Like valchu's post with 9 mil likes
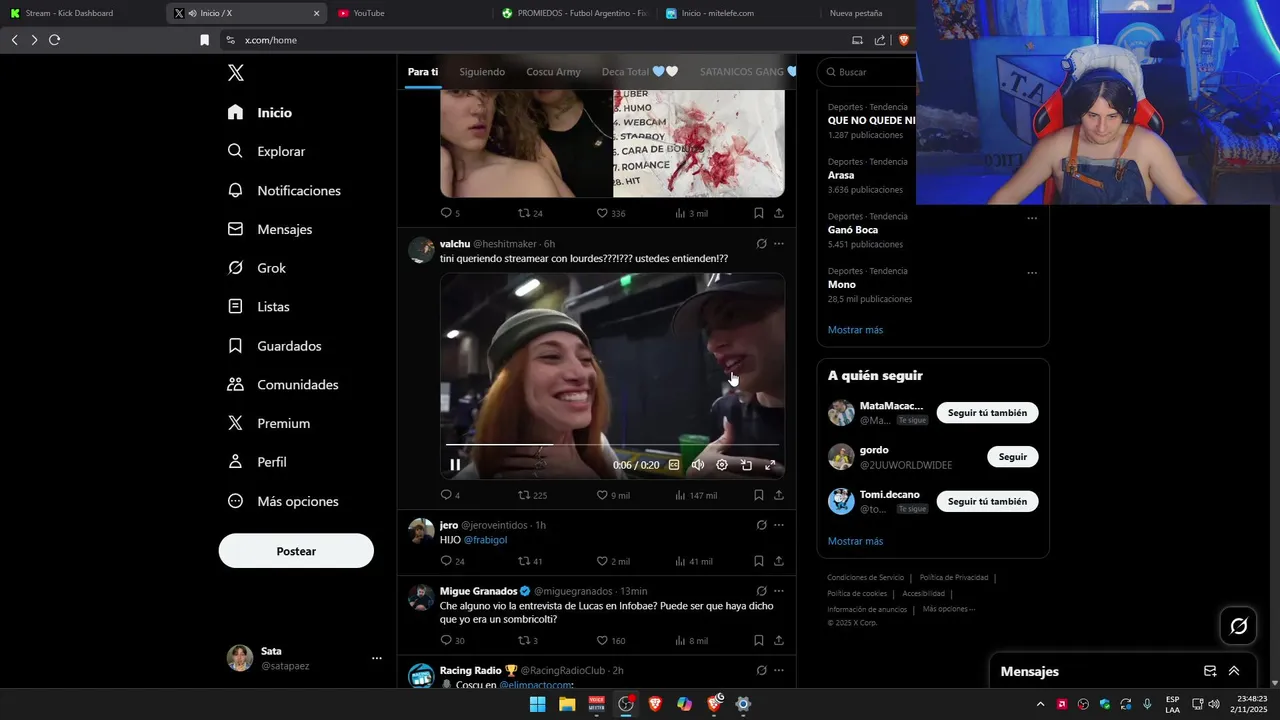Image resolution: width=1280 pixels, height=720 pixels. pyautogui.click(x=613, y=495)
